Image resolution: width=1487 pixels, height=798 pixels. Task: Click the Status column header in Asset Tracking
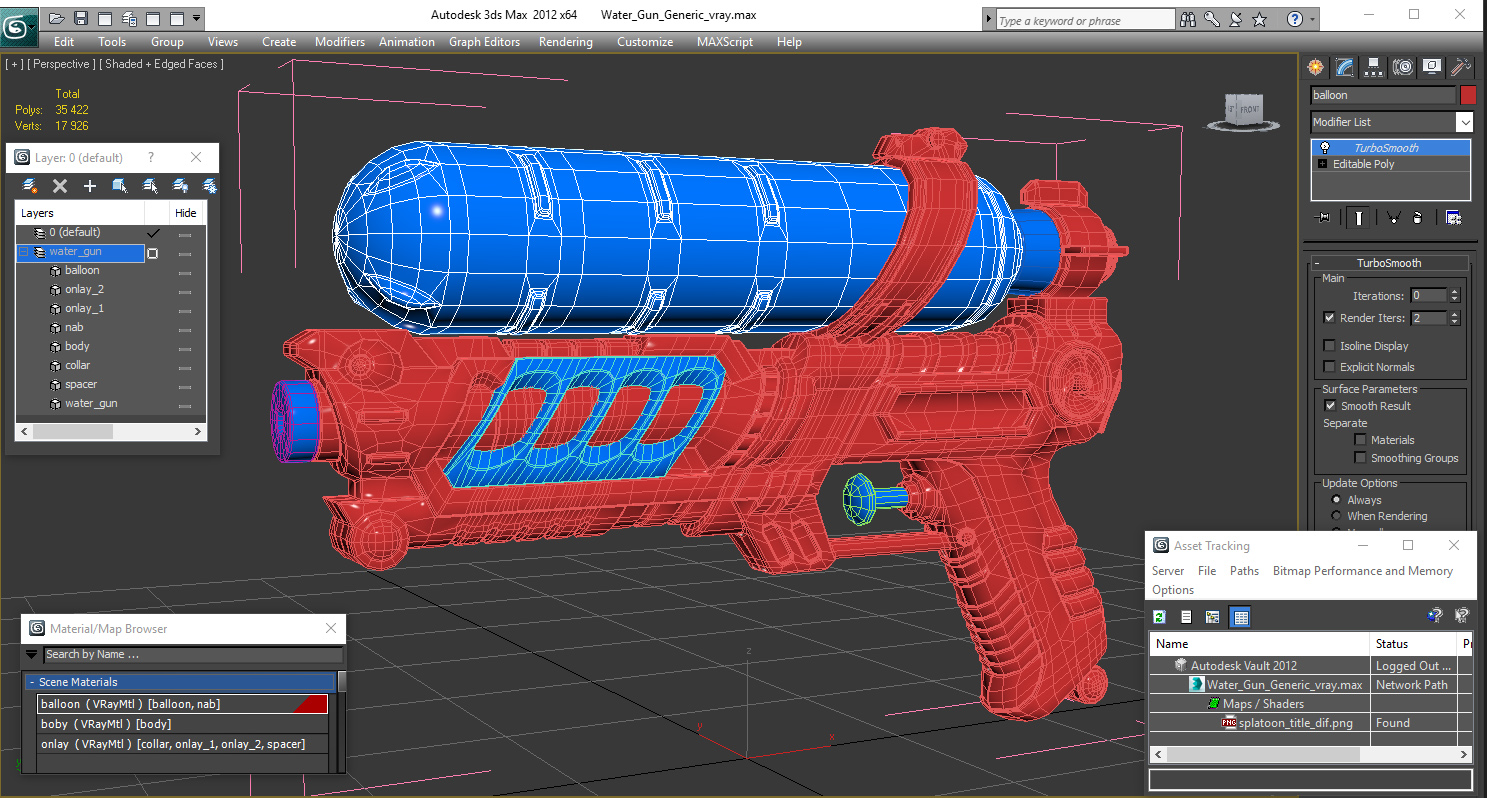click(x=1413, y=644)
